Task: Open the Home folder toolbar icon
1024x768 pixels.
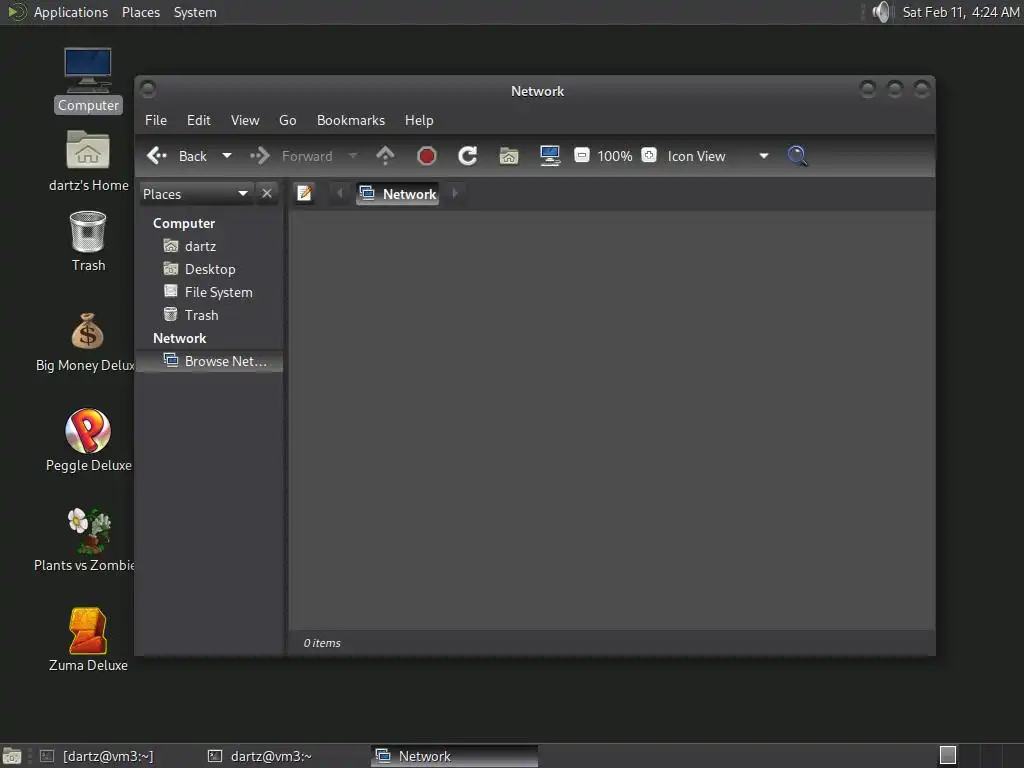Action: tap(509, 156)
